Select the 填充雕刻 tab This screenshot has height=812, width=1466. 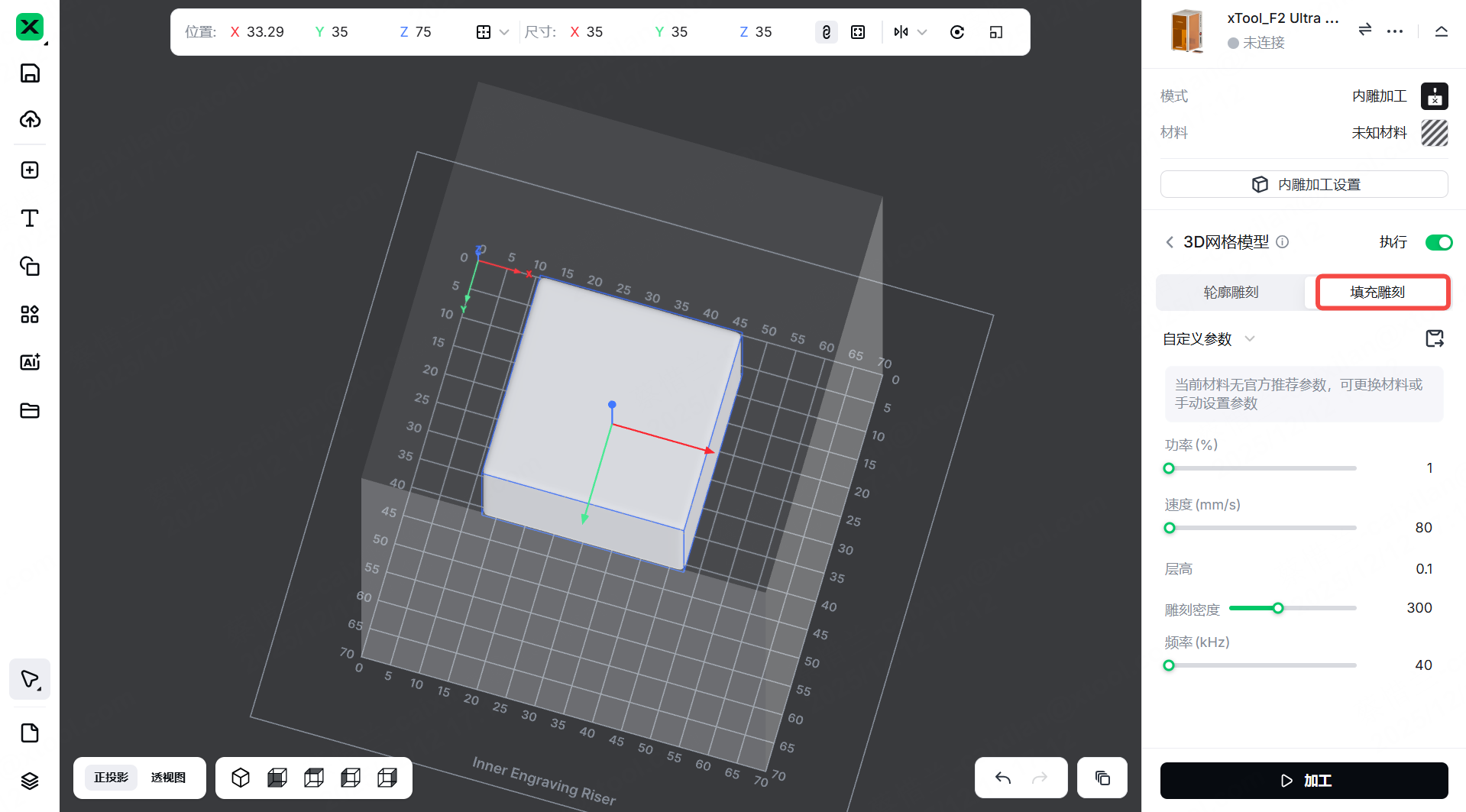(1377, 293)
